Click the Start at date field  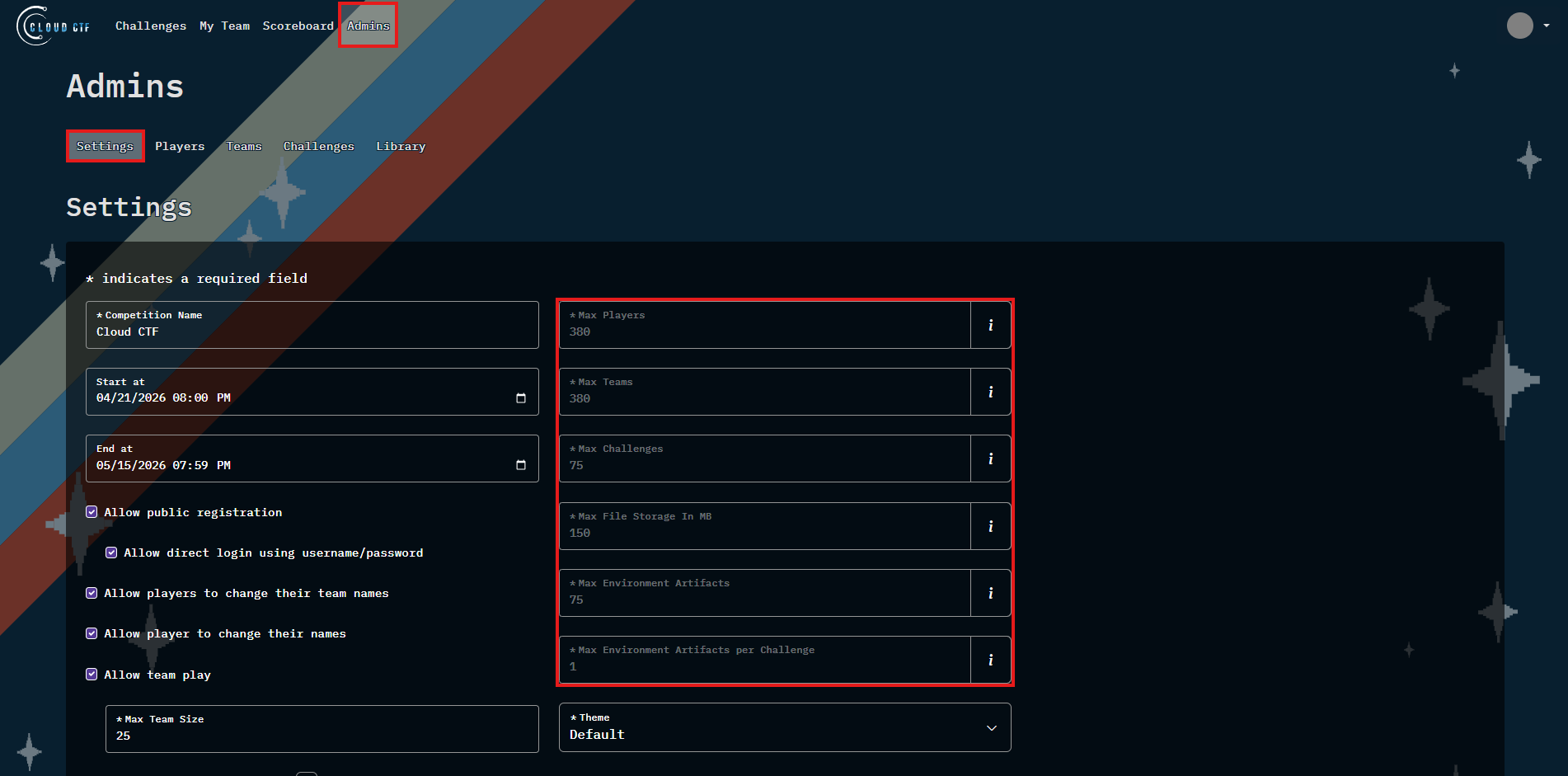pos(312,392)
